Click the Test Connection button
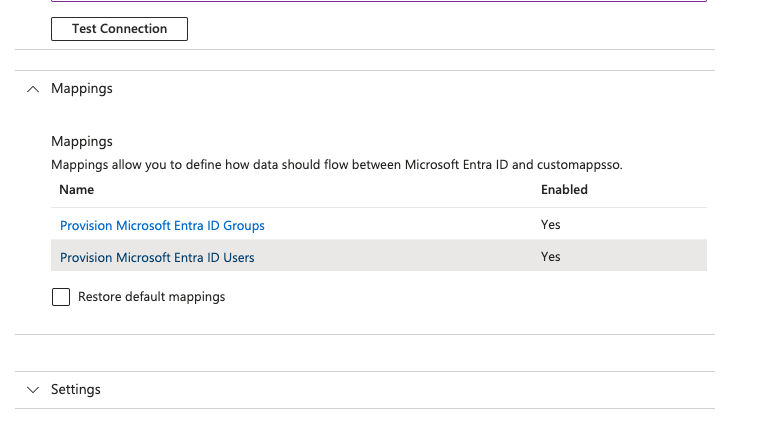Viewport: 775px width, 446px height. coord(119,29)
